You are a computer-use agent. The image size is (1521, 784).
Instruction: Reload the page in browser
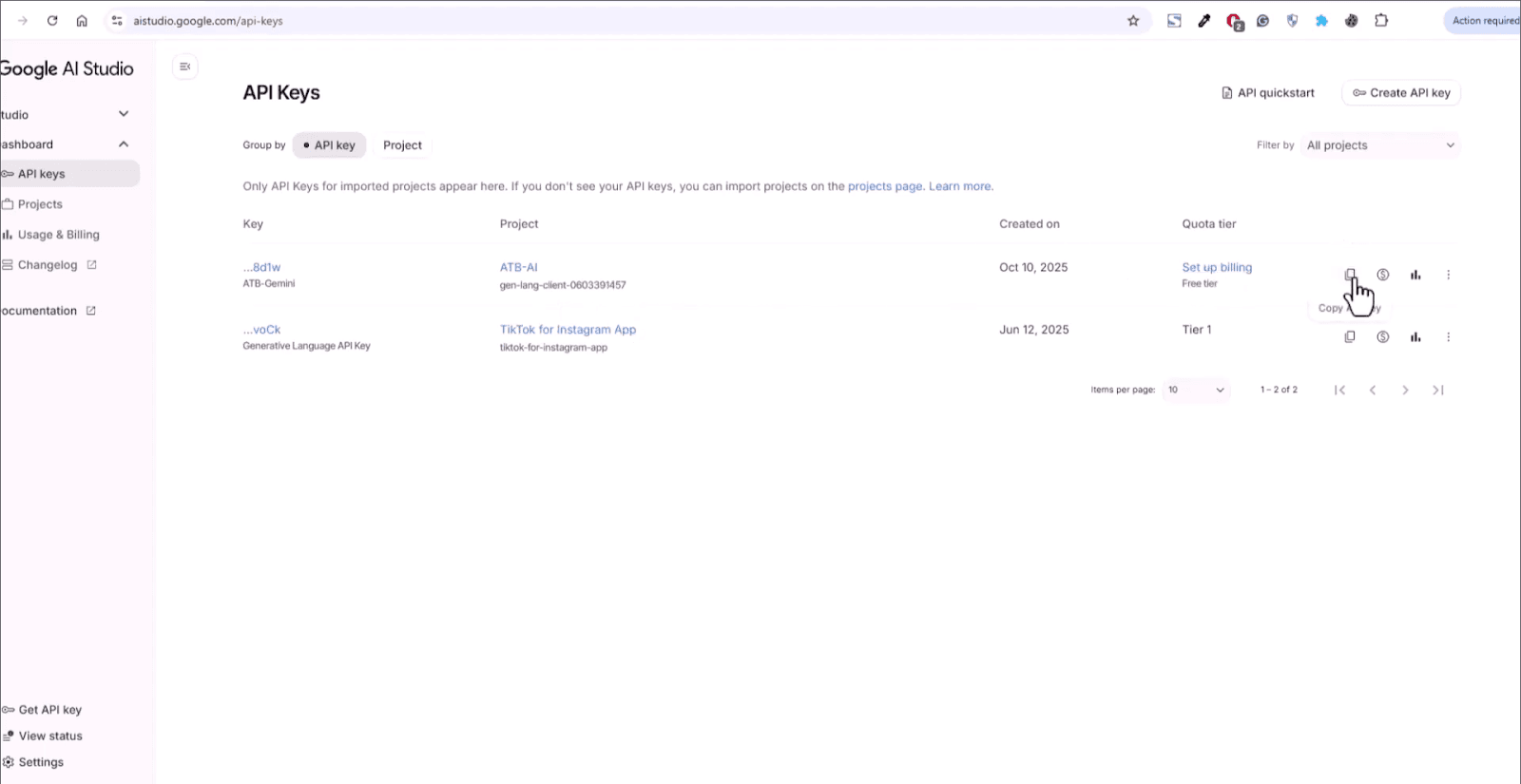pos(52,21)
